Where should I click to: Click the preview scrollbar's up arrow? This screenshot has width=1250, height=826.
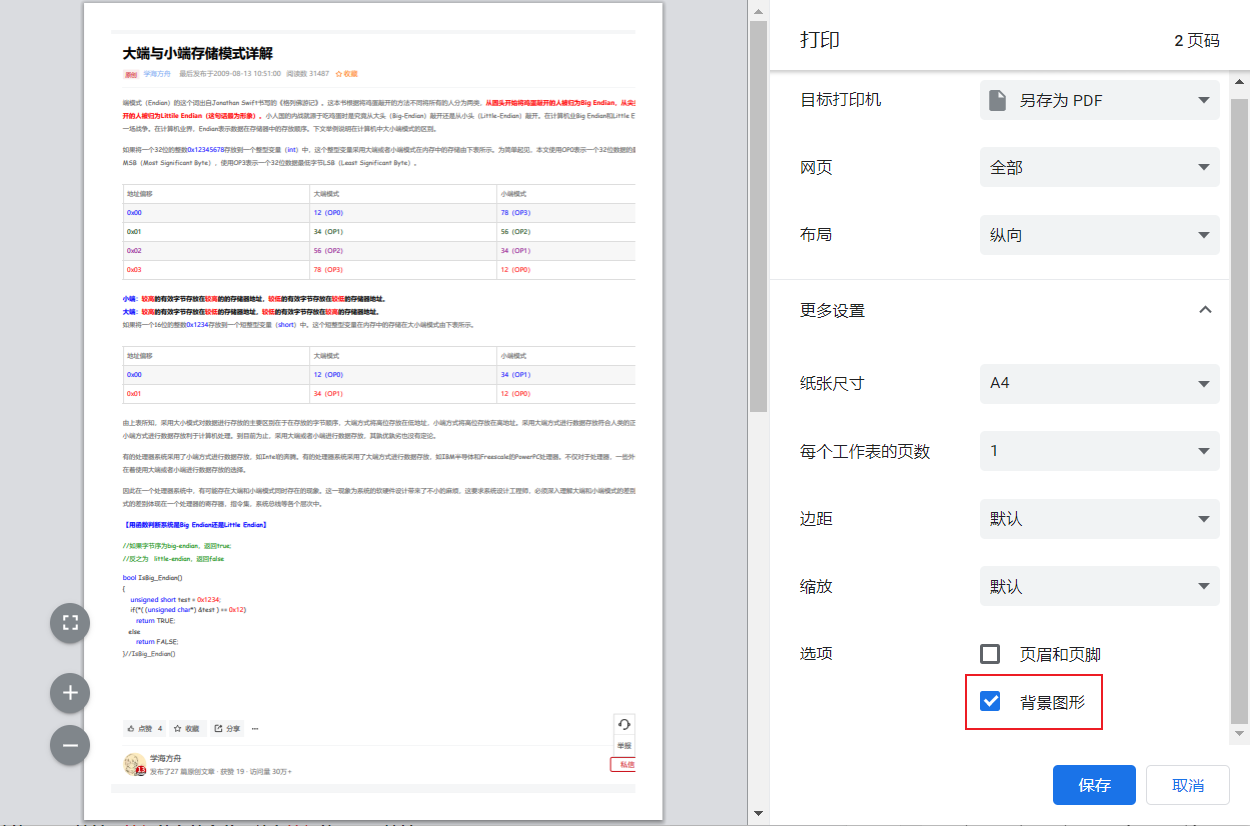[758, 11]
